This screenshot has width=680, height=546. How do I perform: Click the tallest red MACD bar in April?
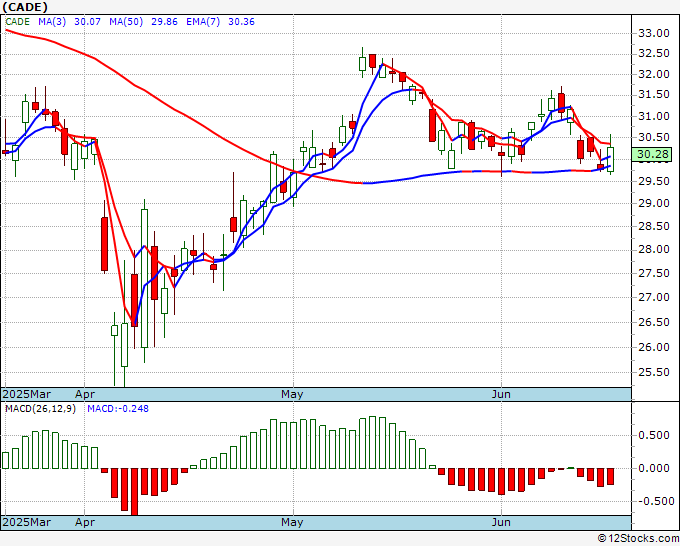coord(134,492)
